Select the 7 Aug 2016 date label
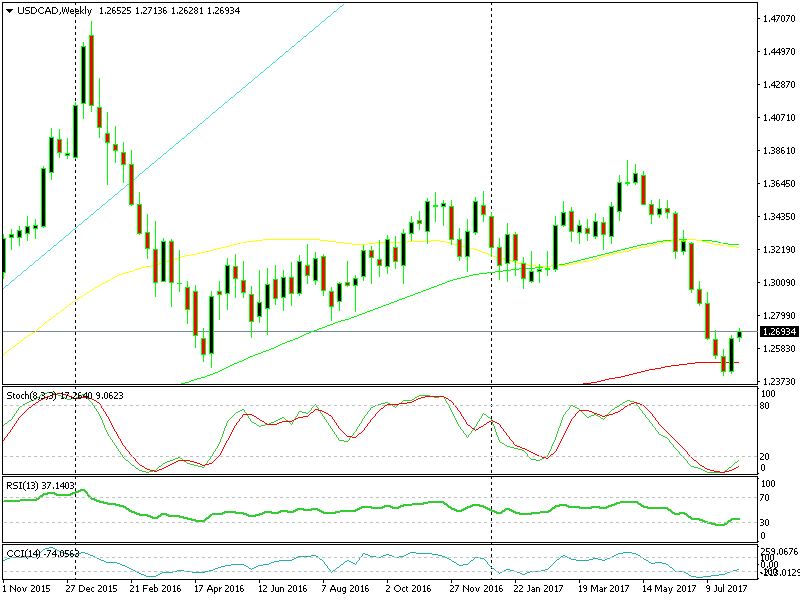Viewport: 800px width, 600px height. [345, 589]
